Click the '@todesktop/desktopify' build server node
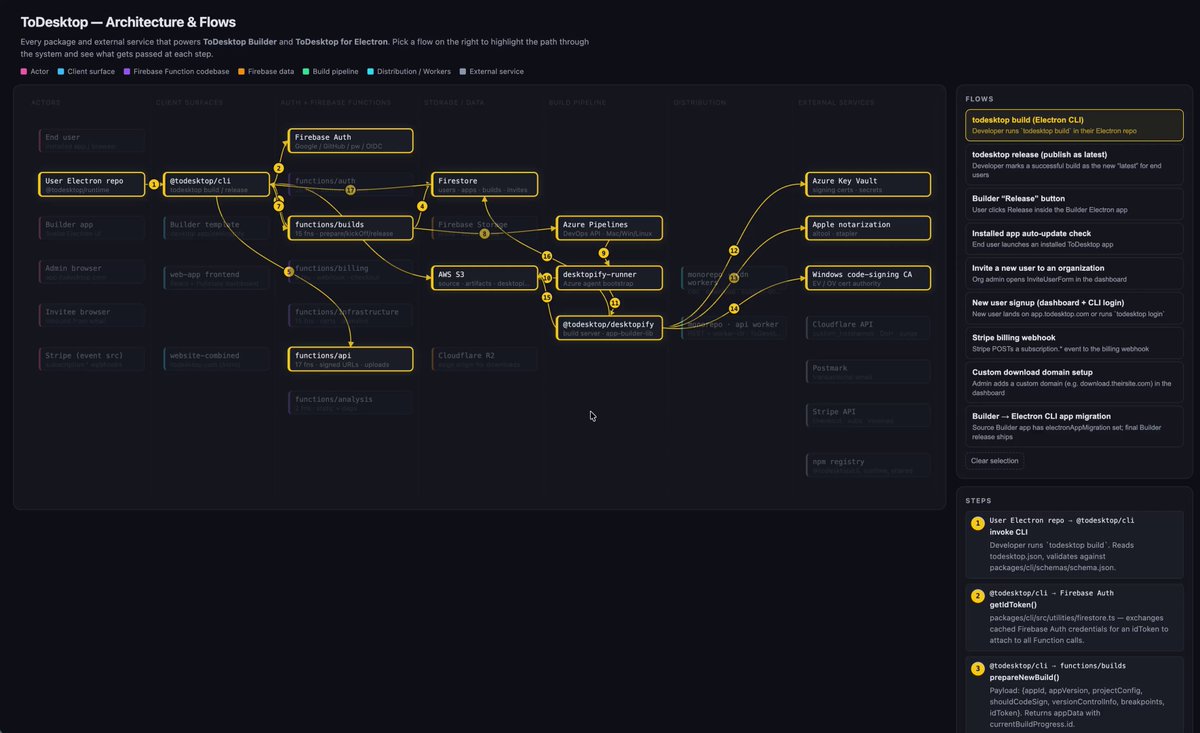This screenshot has height=733, width=1200. 609,328
